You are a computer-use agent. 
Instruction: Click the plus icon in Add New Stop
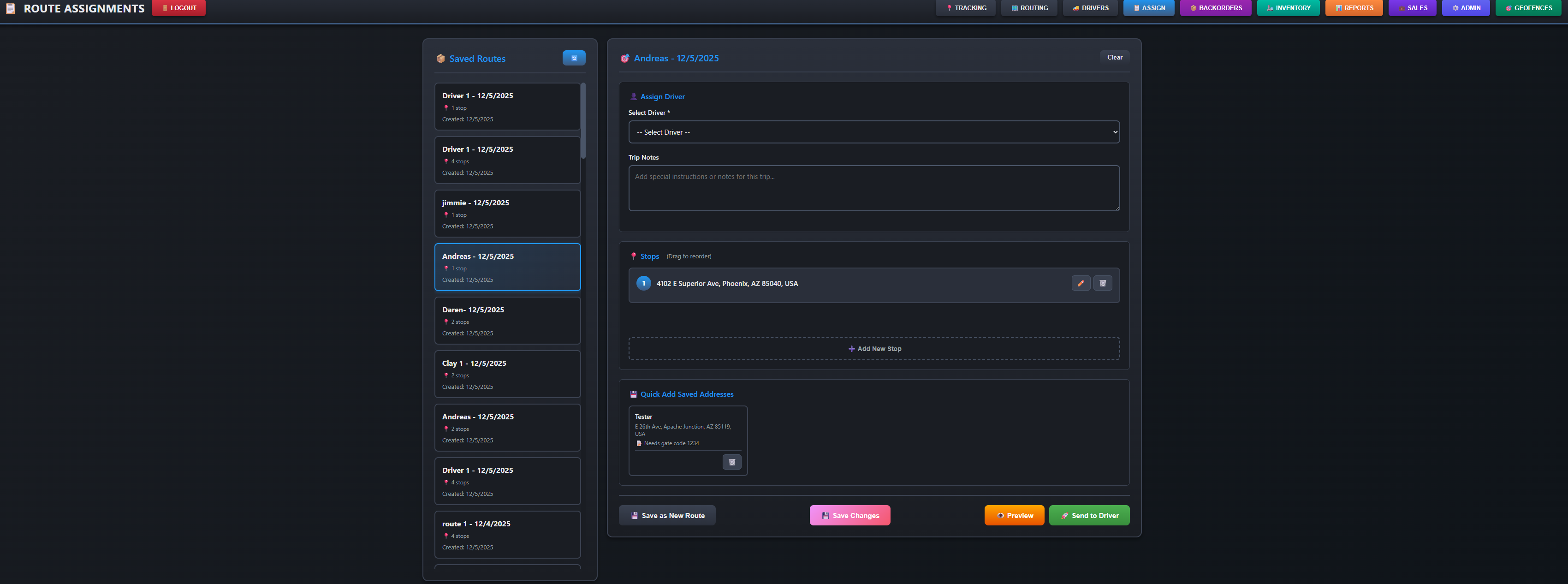pos(851,349)
